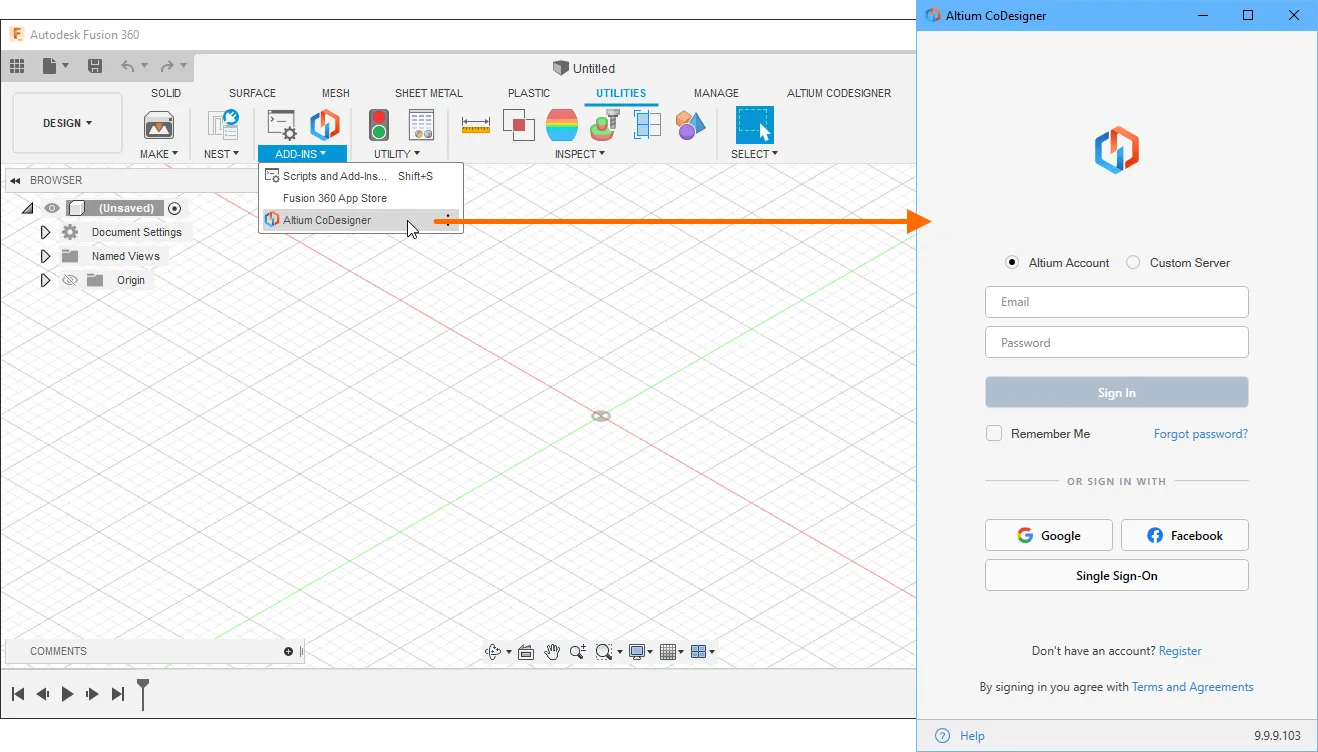
Task: Open the ALTIUM CODESIGNER tab
Action: [839, 93]
